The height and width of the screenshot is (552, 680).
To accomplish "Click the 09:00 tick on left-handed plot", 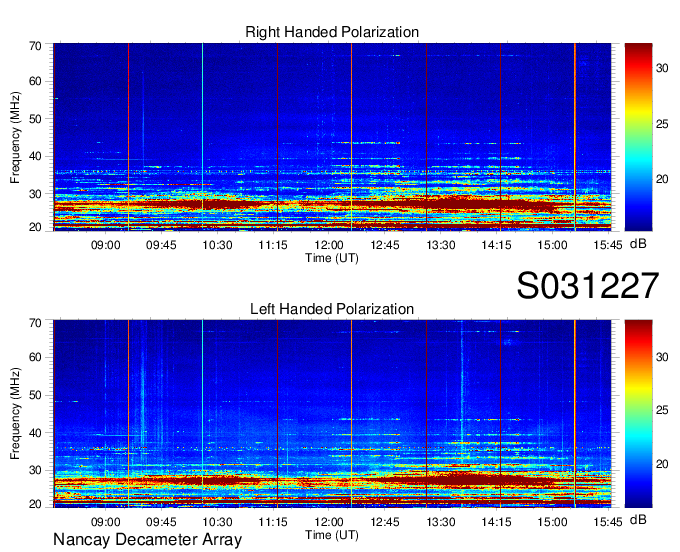I will click(x=105, y=522).
